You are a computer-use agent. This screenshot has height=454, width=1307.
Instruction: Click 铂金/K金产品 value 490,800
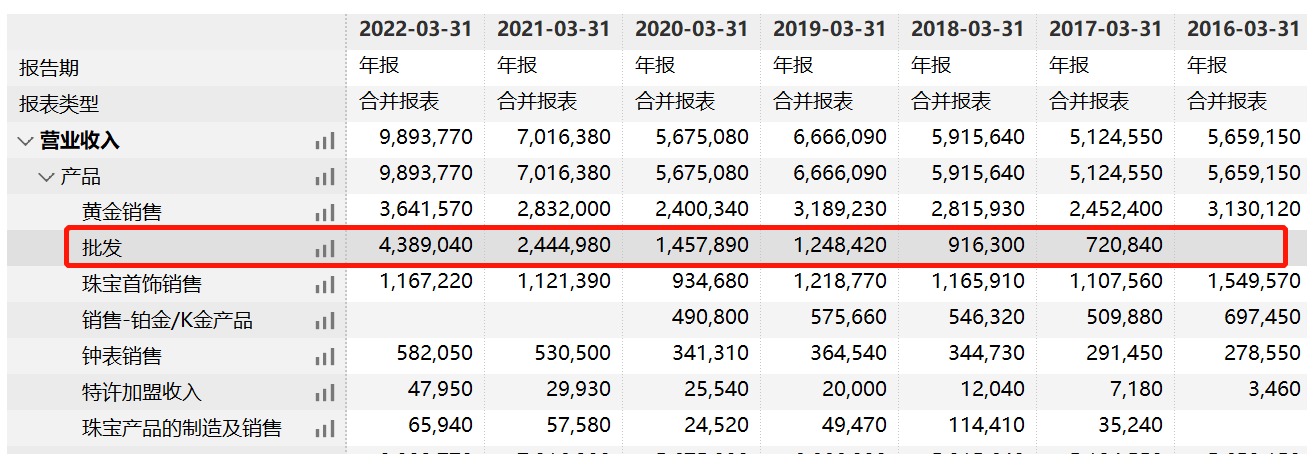tap(711, 317)
